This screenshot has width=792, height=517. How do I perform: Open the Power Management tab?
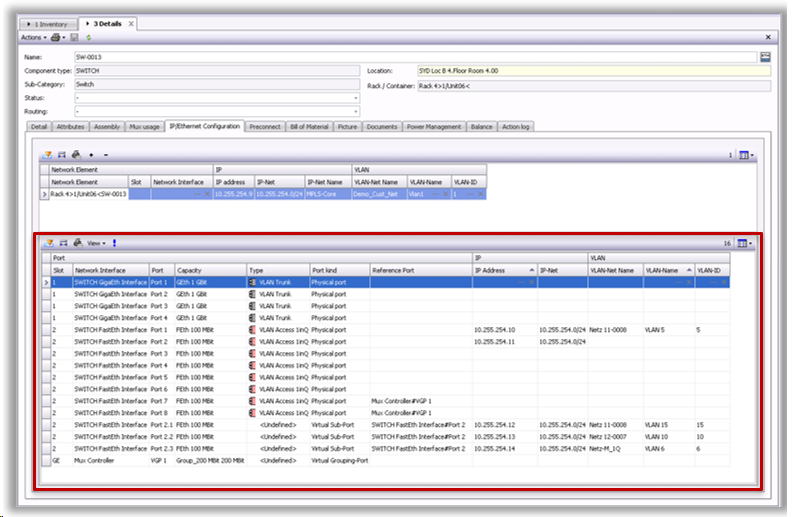(x=434, y=127)
